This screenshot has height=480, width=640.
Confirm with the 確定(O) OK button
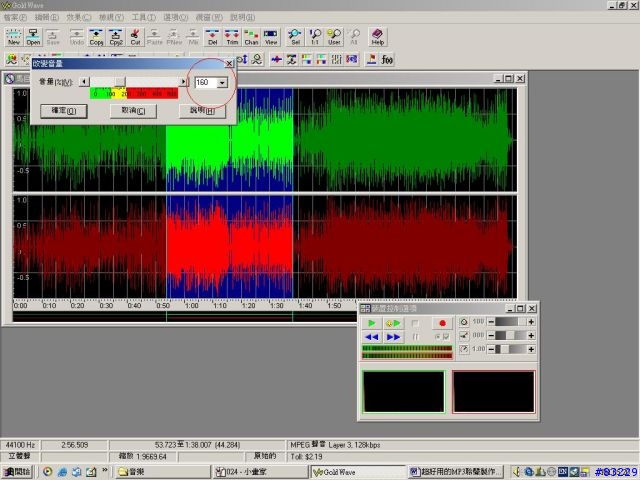tap(64, 111)
